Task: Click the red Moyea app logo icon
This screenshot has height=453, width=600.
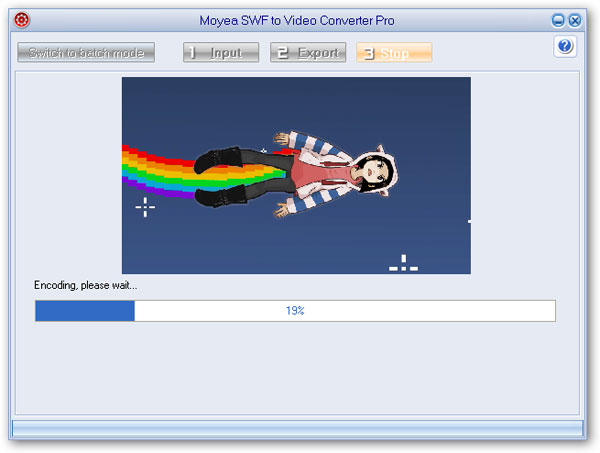Action: coord(22,20)
